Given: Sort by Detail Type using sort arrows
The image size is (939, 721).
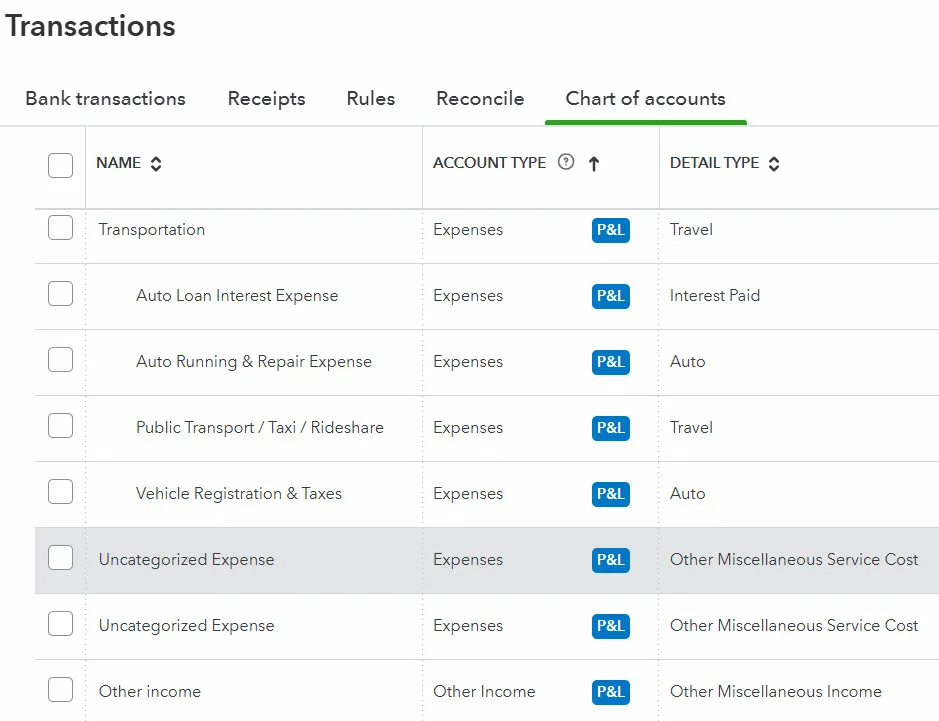Looking at the screenshot, I should click(774, 164).
